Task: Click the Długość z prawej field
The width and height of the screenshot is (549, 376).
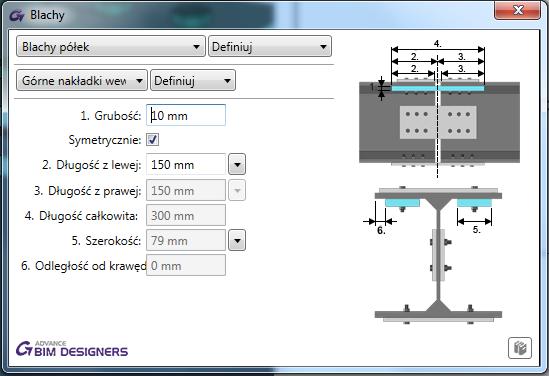Action: click(x=186, y=190)
